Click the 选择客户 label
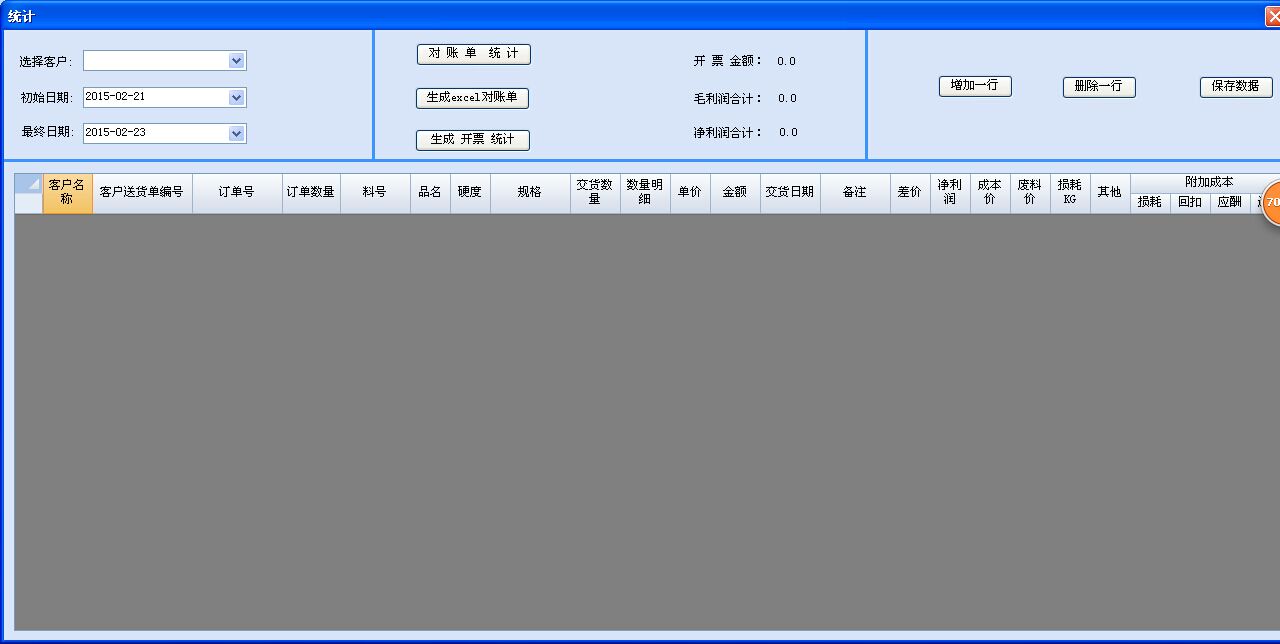 tap(46, 62)
